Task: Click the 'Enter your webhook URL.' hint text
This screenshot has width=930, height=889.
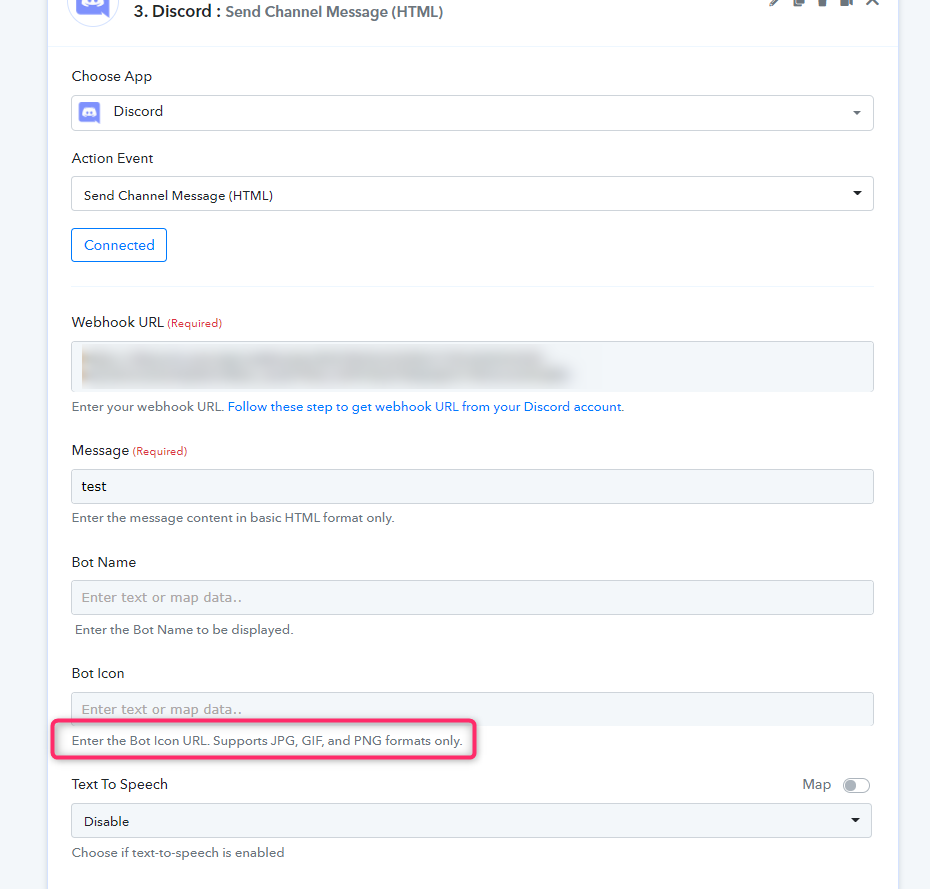Action: pos(148,407)
